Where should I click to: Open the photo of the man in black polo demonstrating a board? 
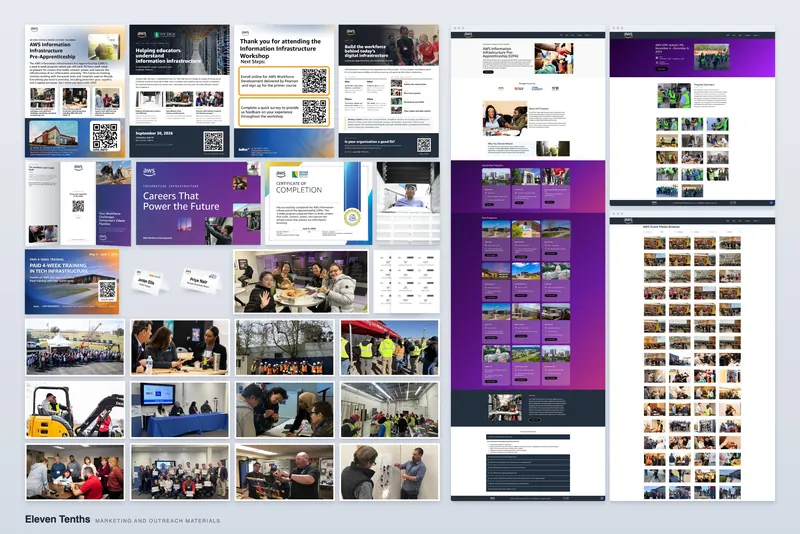tap(285, 472)
